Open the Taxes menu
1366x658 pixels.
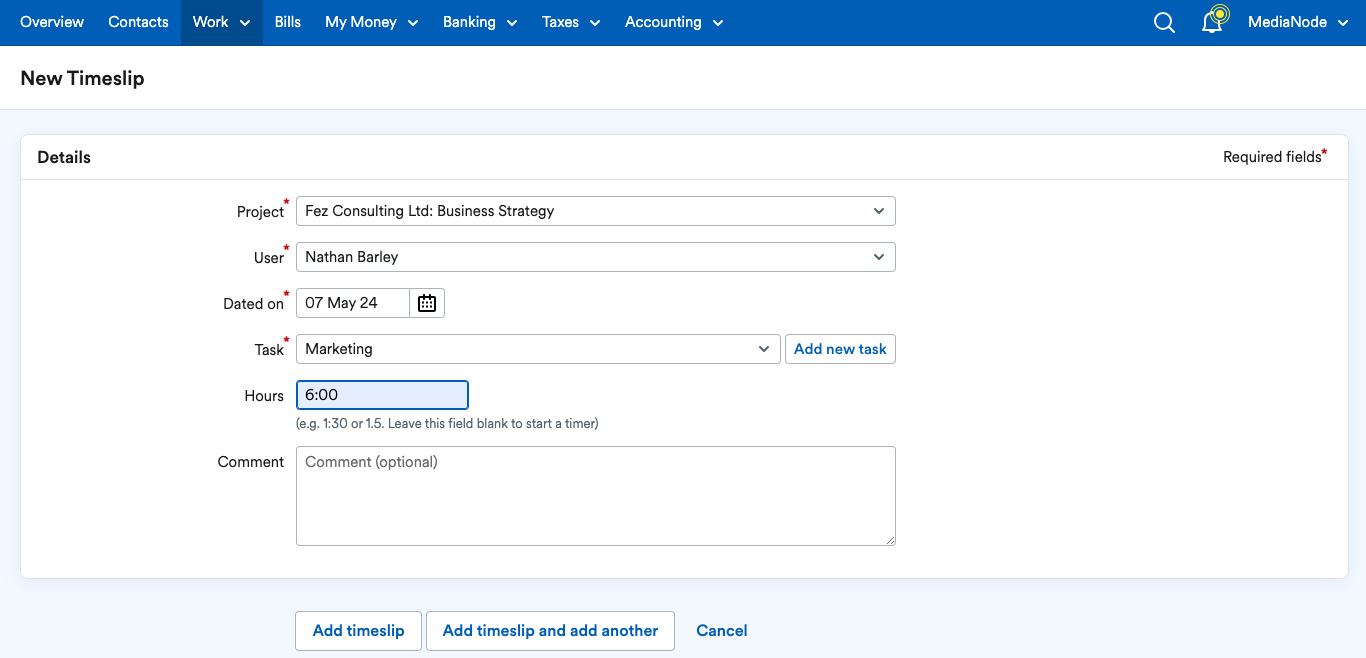571,22
